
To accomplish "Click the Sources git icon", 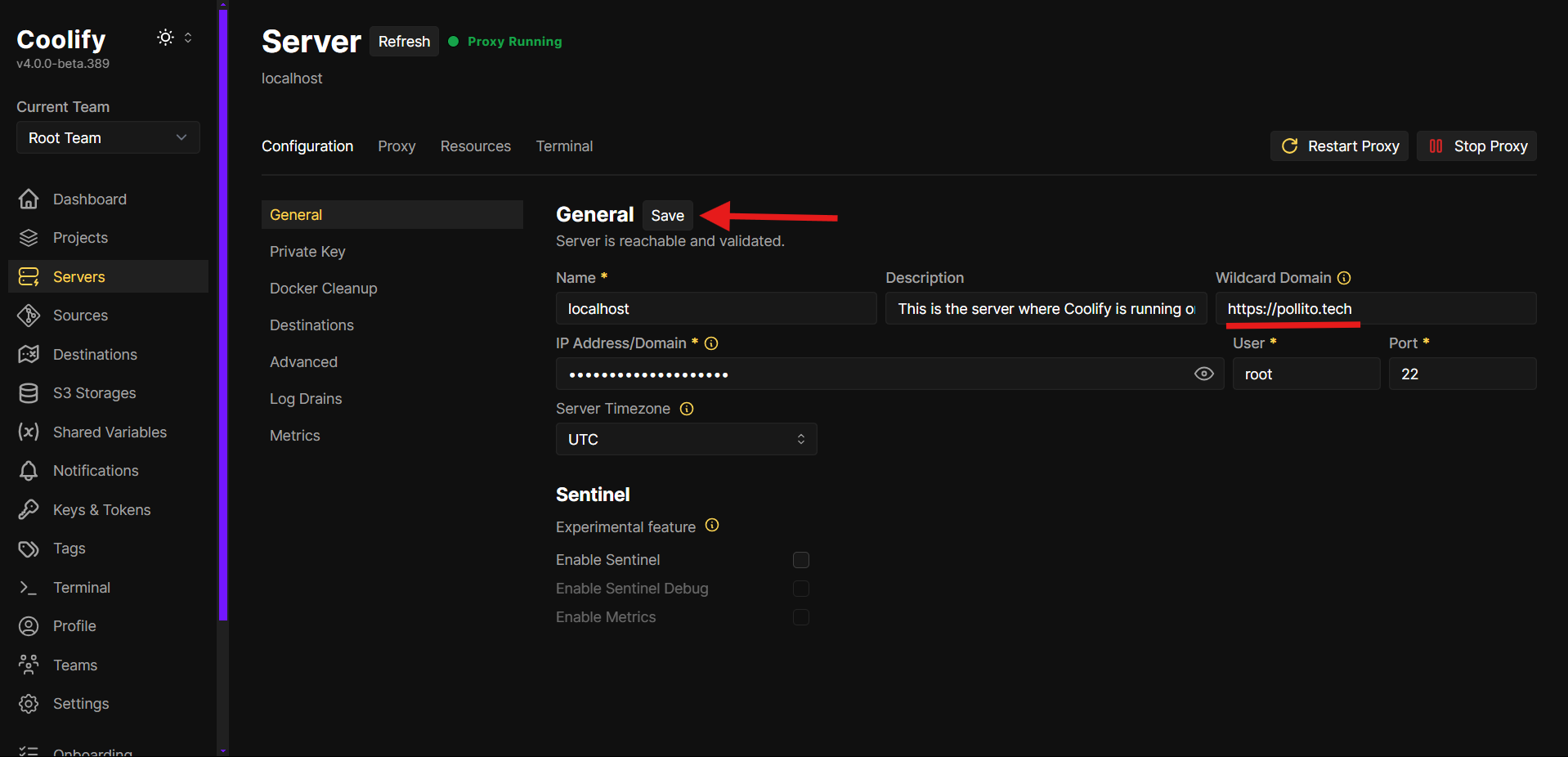I will click(29, 316).
